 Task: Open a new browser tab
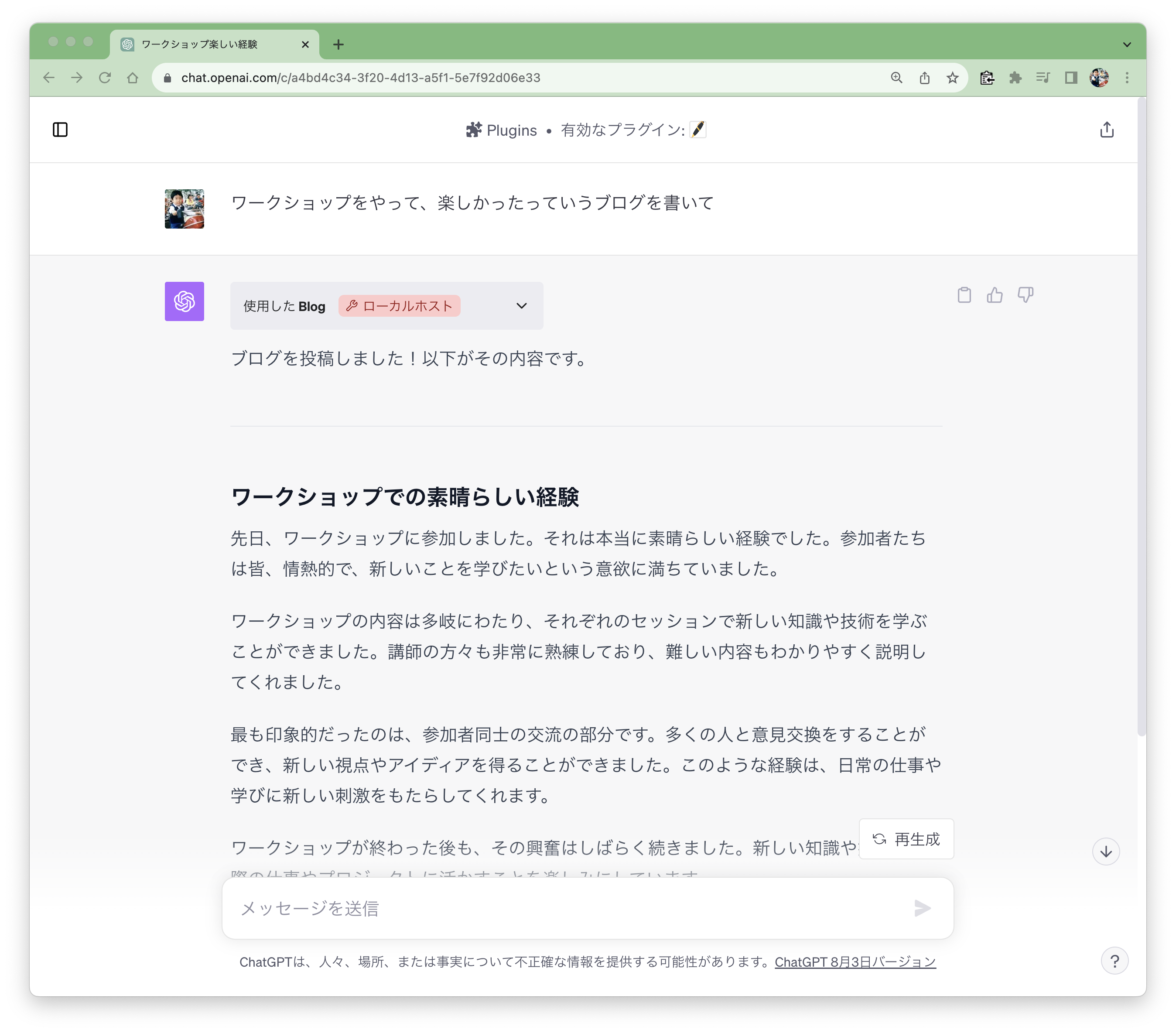(x=338, y=44)
